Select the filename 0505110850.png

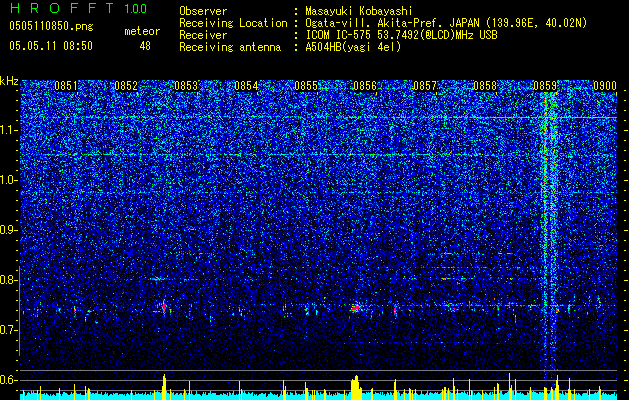[x=51, y=26]
